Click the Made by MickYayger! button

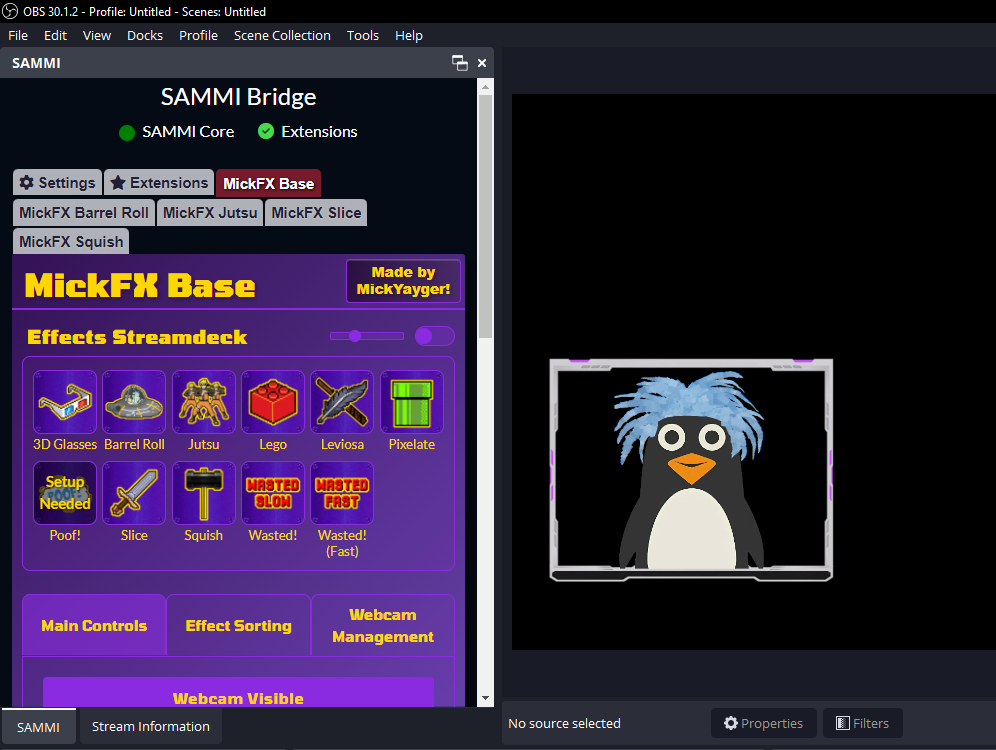[x=403, y=281]
